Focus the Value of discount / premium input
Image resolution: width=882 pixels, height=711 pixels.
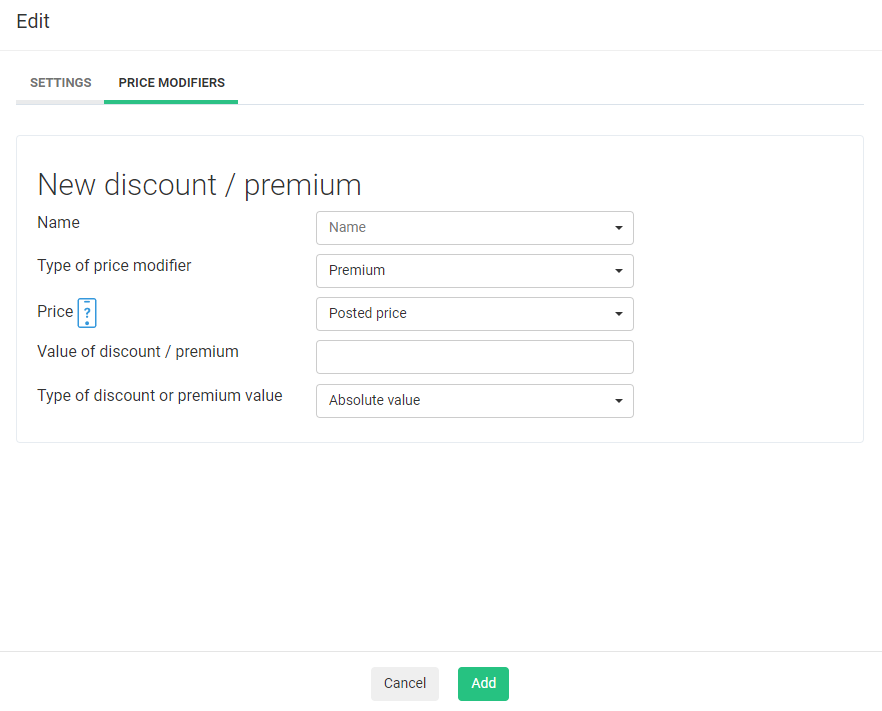(474, 357)
